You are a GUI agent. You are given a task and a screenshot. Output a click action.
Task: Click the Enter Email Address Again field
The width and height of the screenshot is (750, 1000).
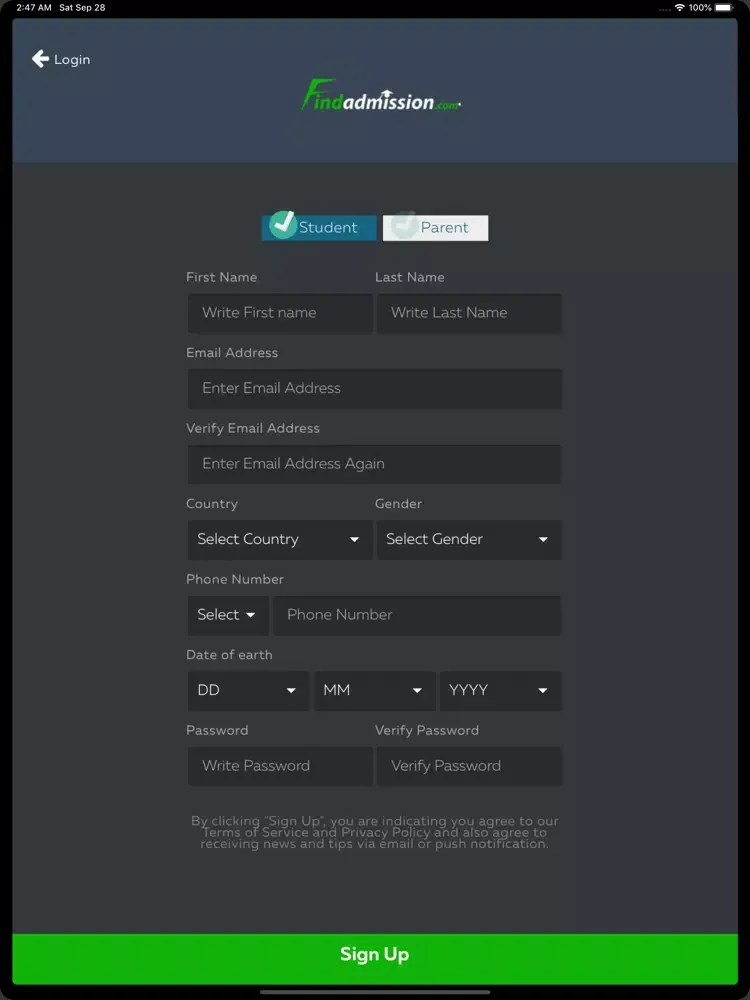click(x=375, y=464)
